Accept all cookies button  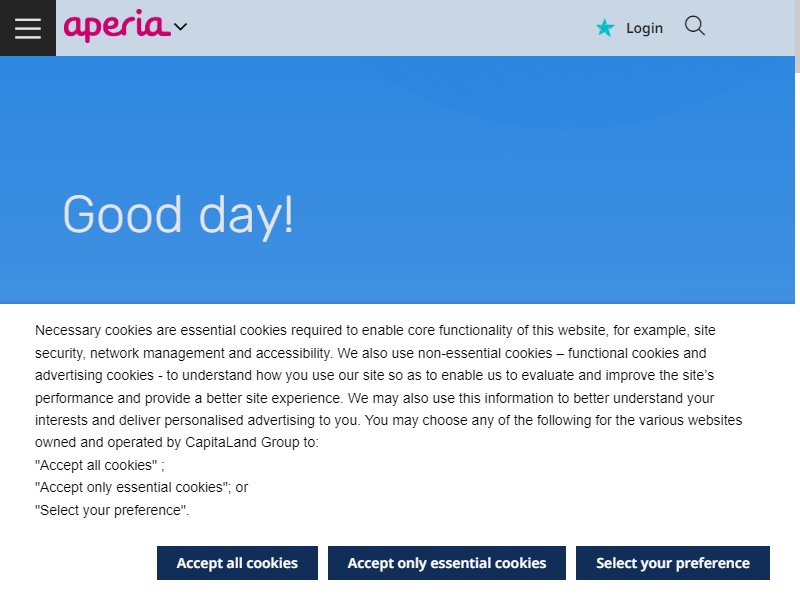click(x=237, y=563)
